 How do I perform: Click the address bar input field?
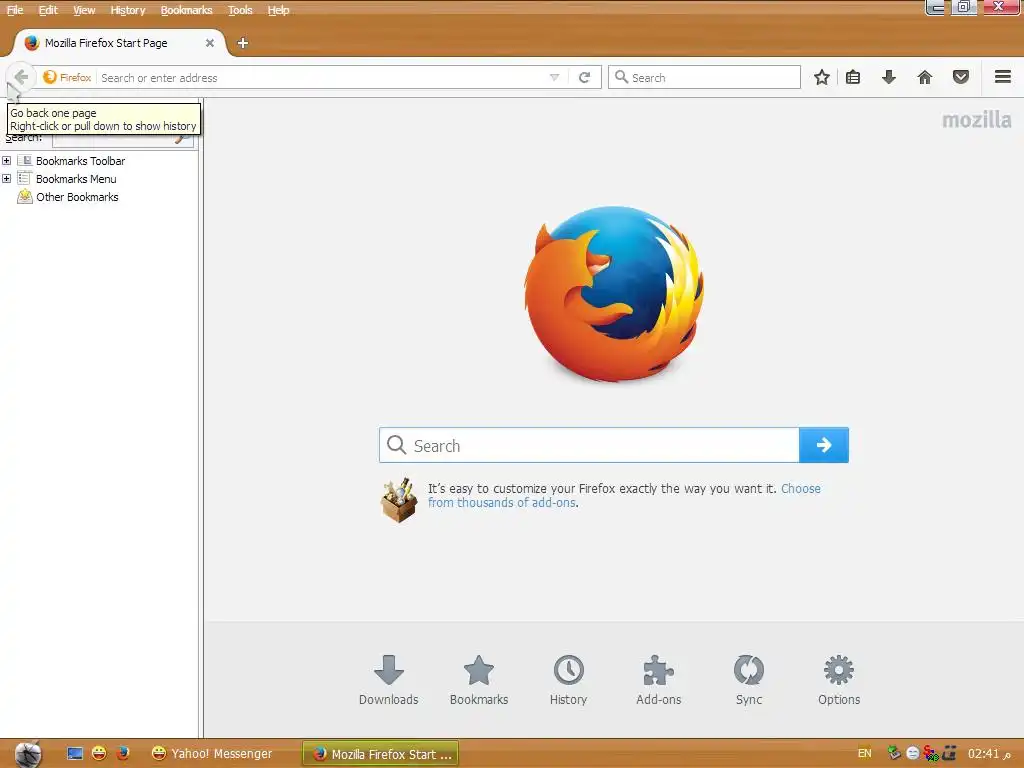pos(321,78)
